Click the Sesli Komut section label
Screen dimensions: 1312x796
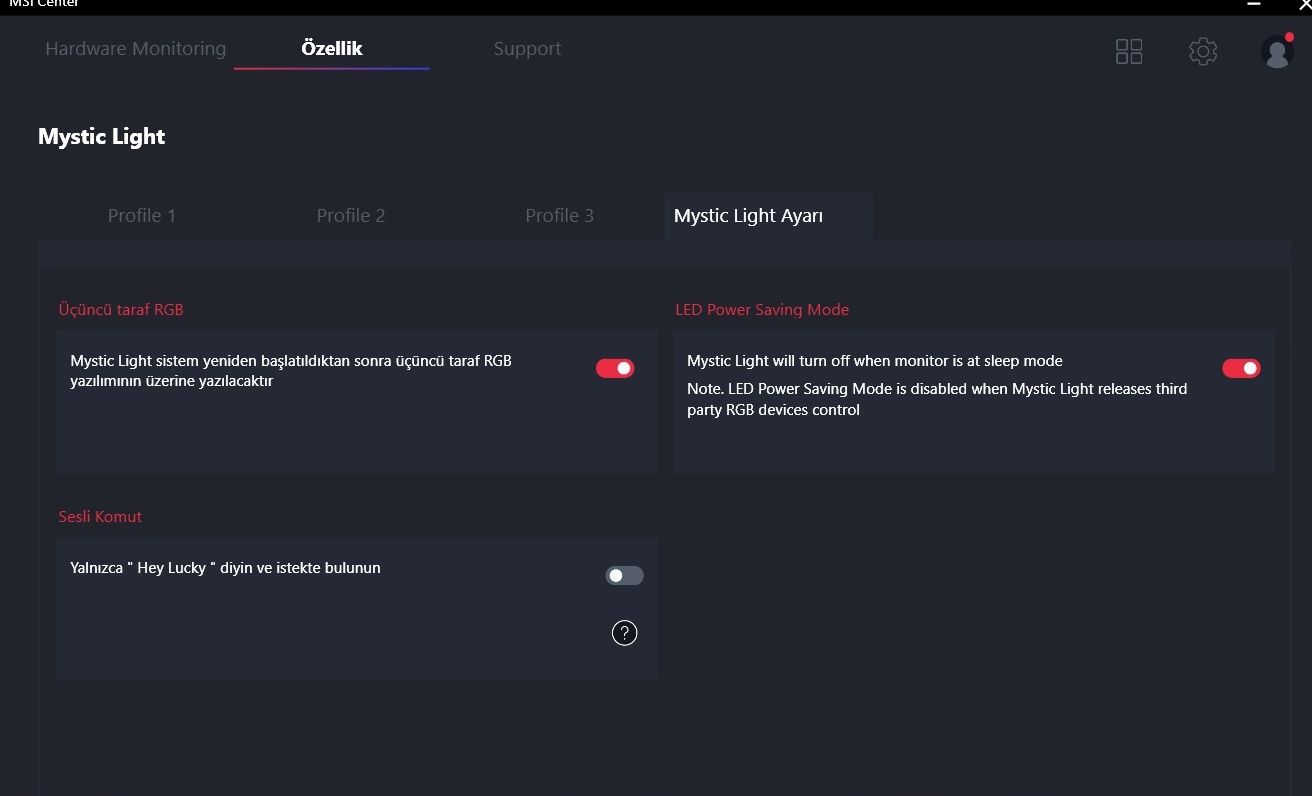tap(100, 516)
